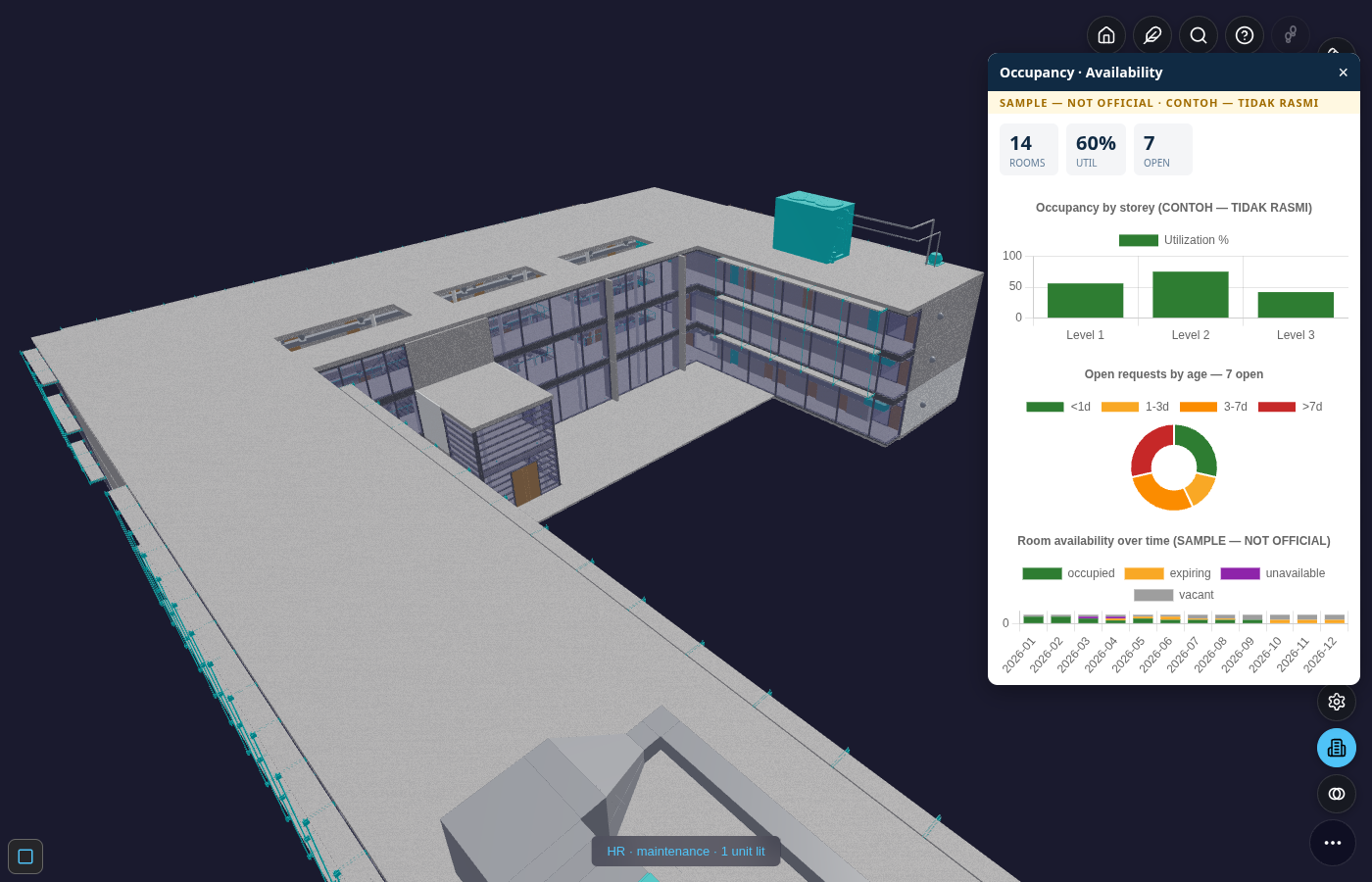The image size is (1372, 882).
Task: Click the 2026-12 availability bar
Action: click(1335, 618)
